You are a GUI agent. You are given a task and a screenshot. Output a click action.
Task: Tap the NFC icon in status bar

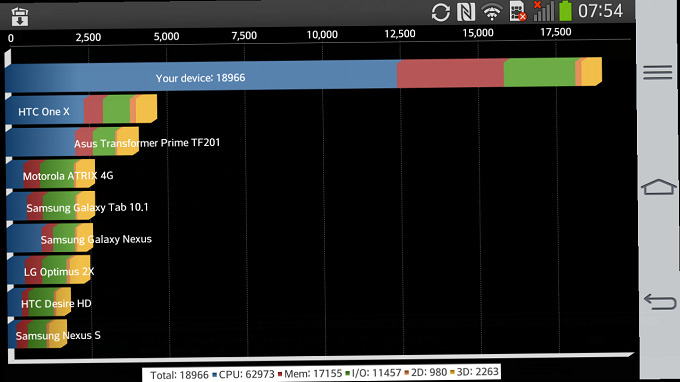[466, 12]
